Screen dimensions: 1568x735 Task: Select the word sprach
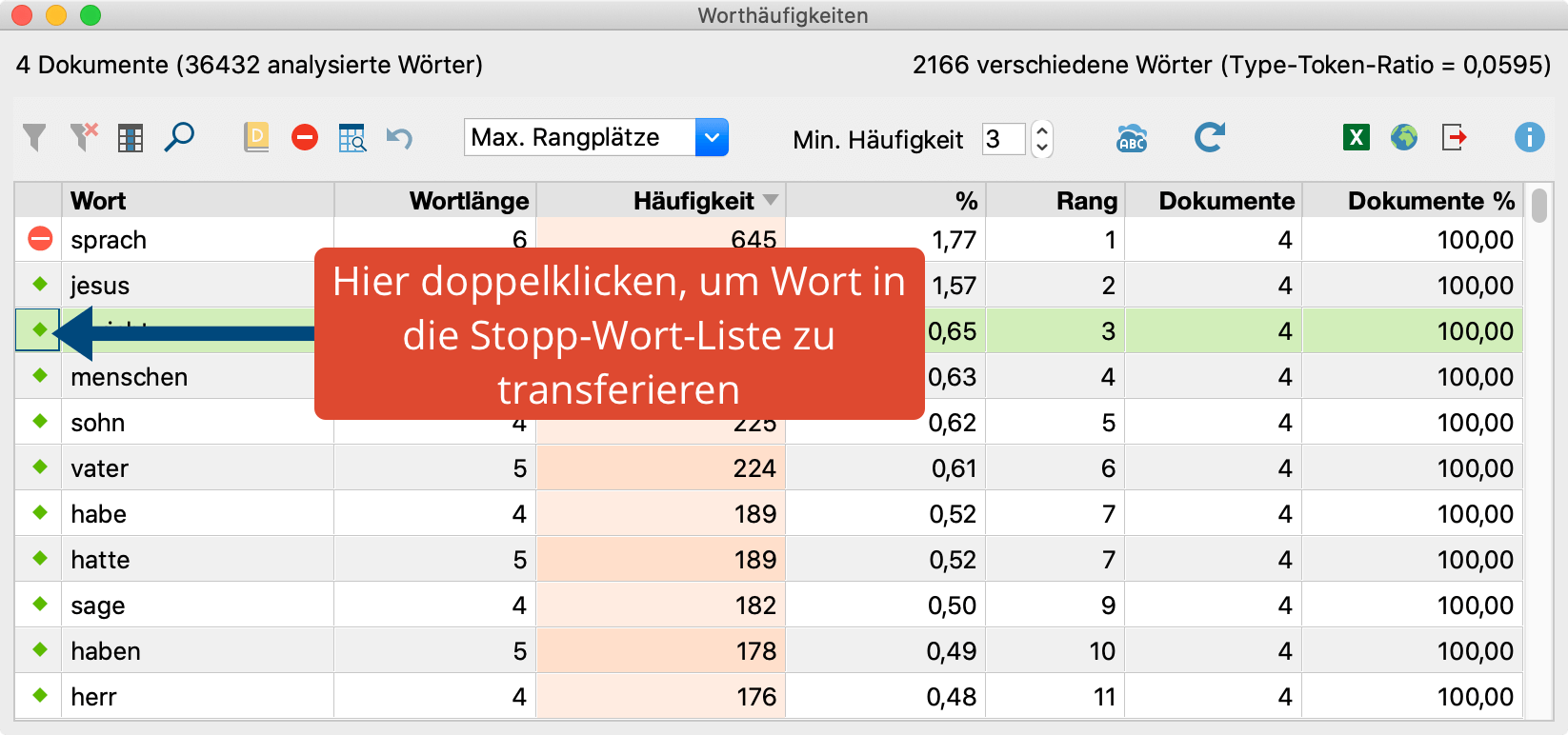click(x=109, y=240)
